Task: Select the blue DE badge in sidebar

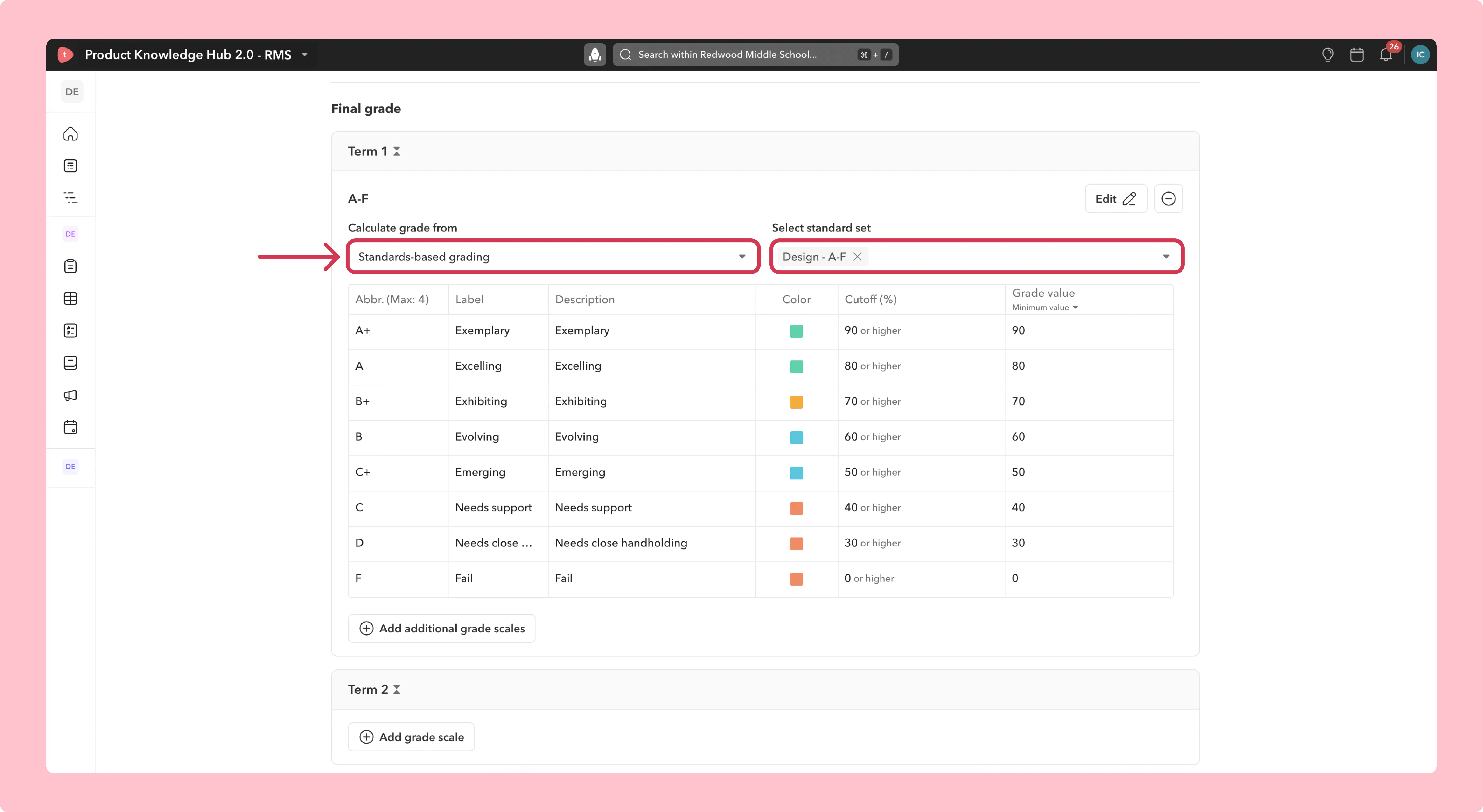Action: tap(70, 467)
